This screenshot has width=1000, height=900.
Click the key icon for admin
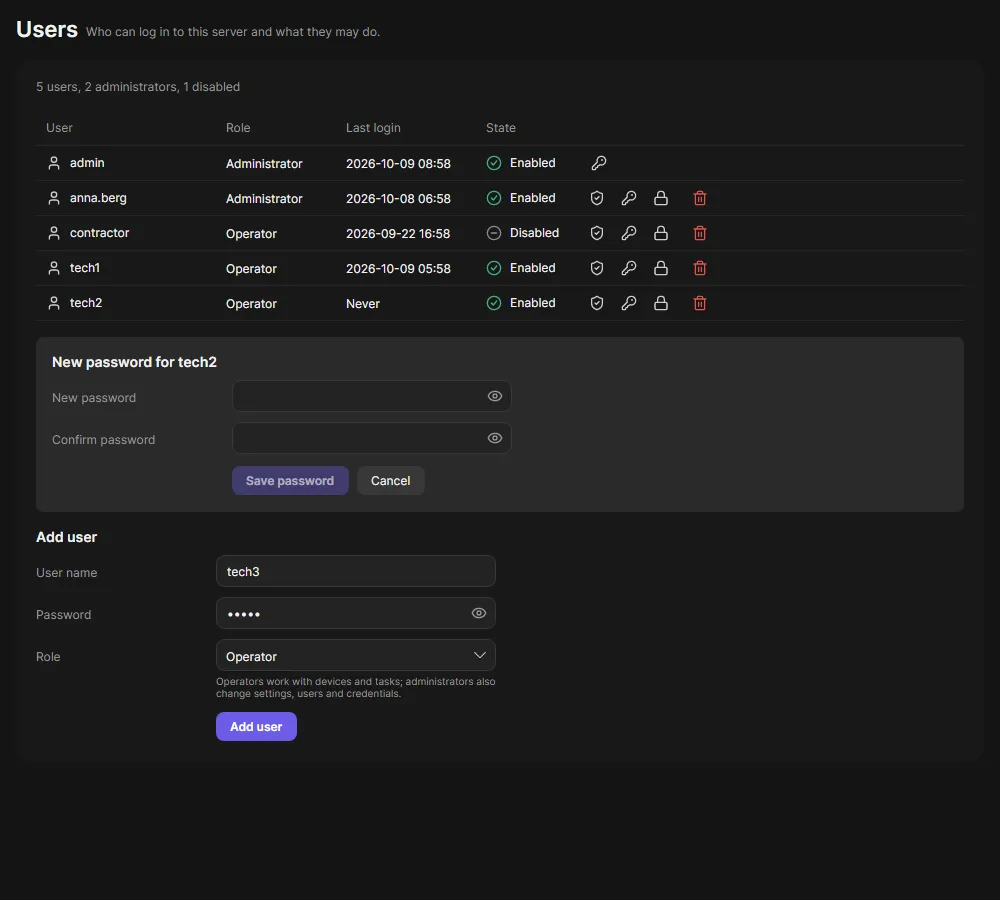(x=598, y=163)
